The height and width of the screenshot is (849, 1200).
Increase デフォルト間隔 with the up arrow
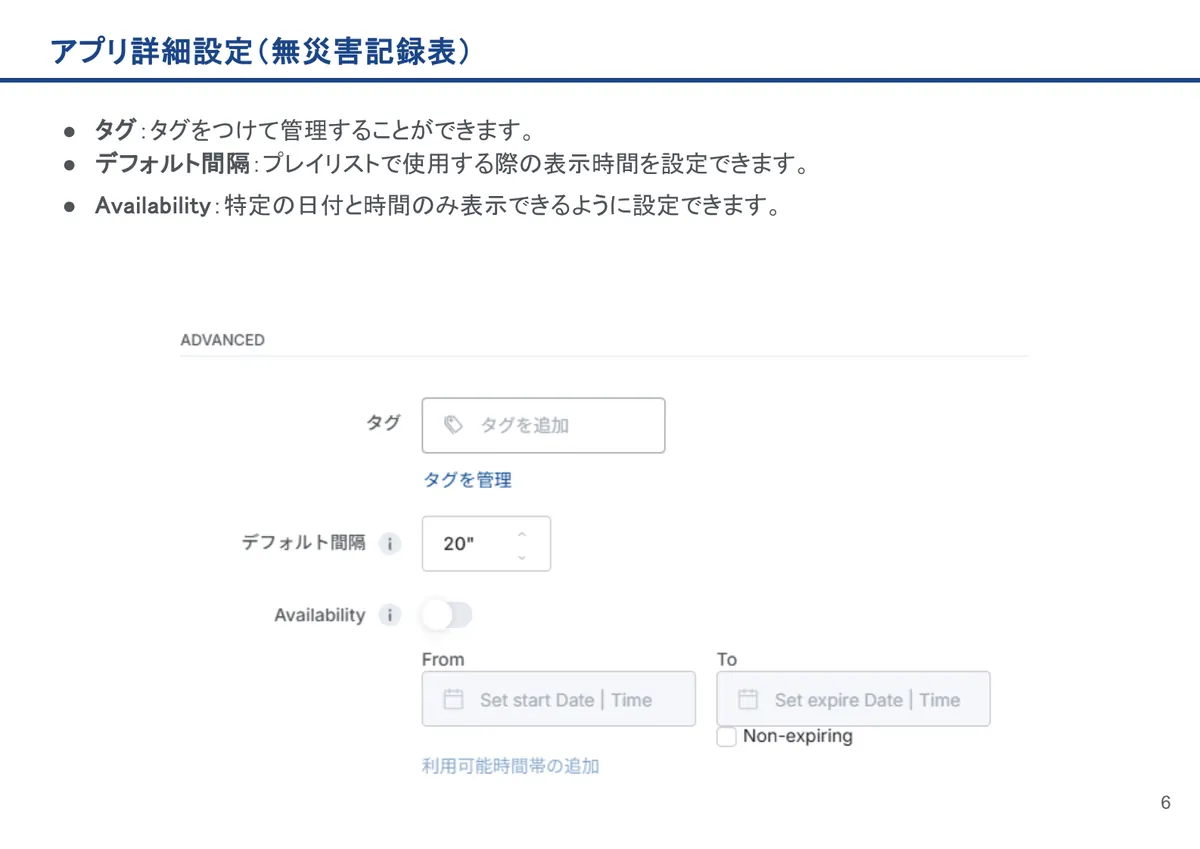click(x=521, y=534)
